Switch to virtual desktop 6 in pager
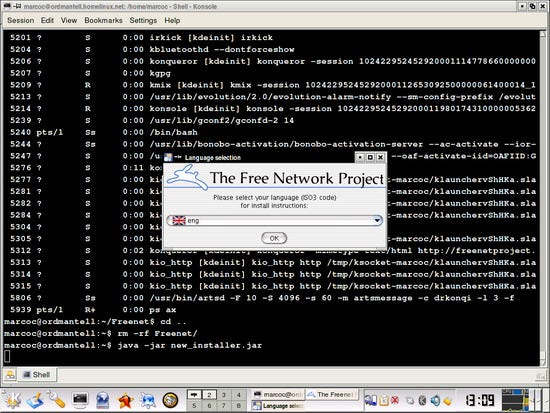This screenshot has height=413, width=550. tap(209, 405)
